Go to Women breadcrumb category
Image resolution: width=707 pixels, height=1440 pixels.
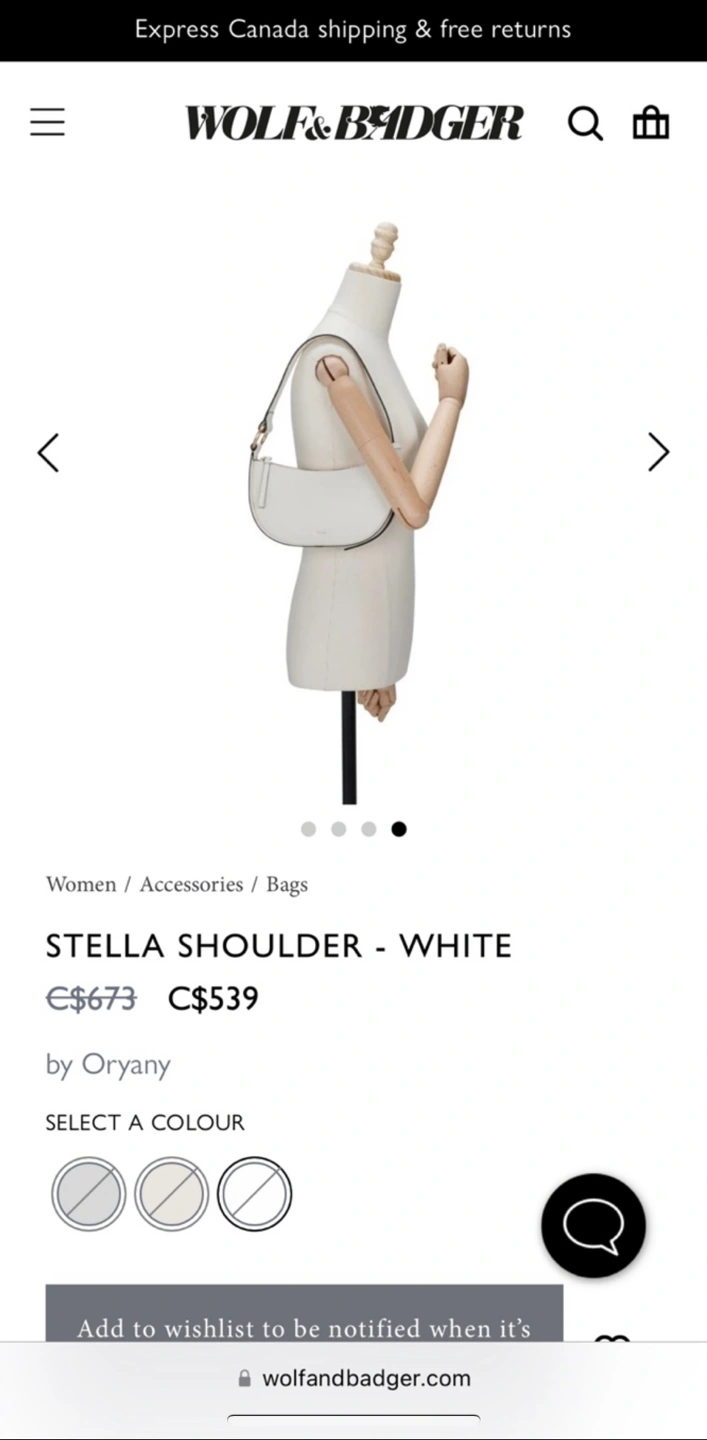[x=81, y=884]
